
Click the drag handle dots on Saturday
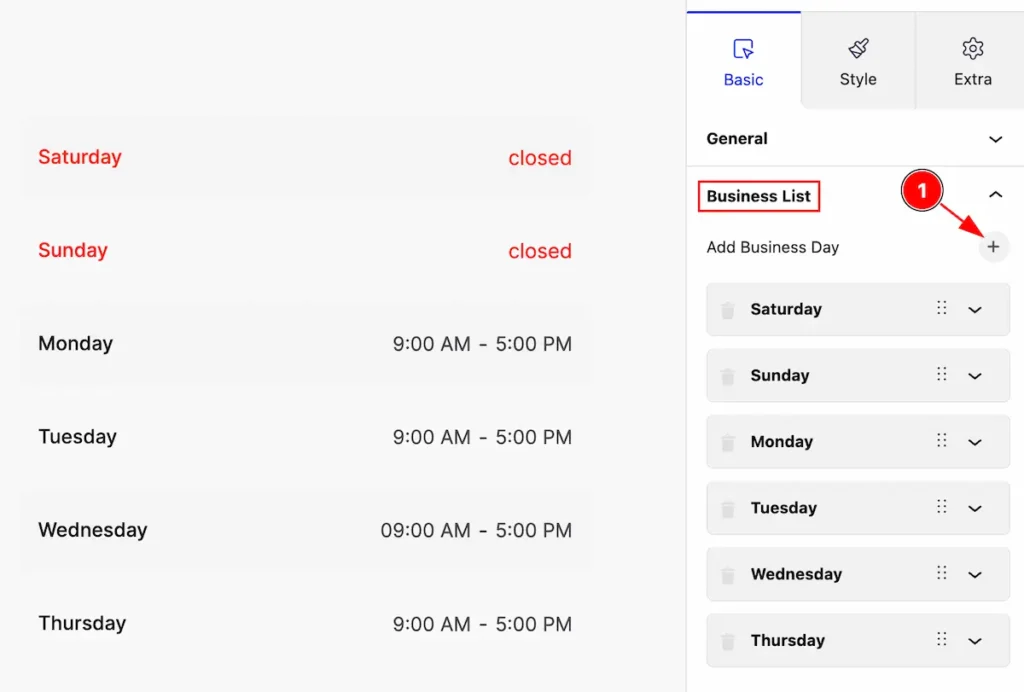pos(941,308)
